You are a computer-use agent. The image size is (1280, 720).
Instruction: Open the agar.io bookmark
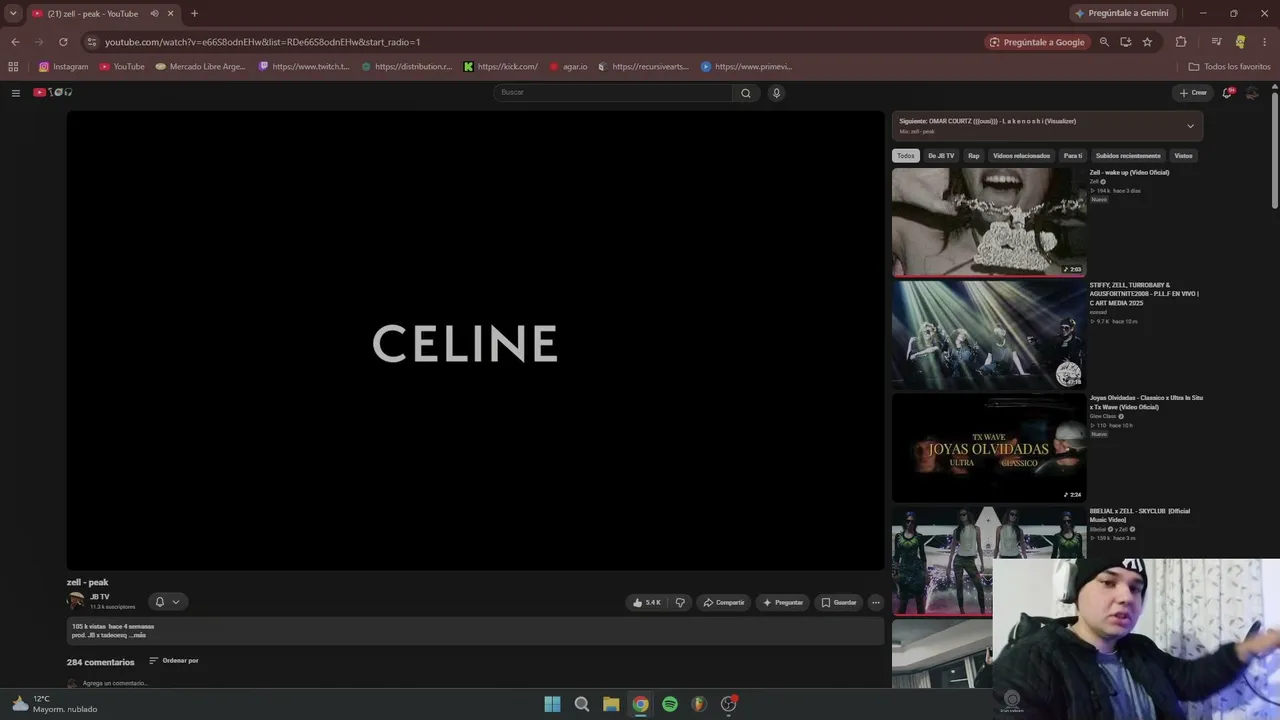coord(568,67)
